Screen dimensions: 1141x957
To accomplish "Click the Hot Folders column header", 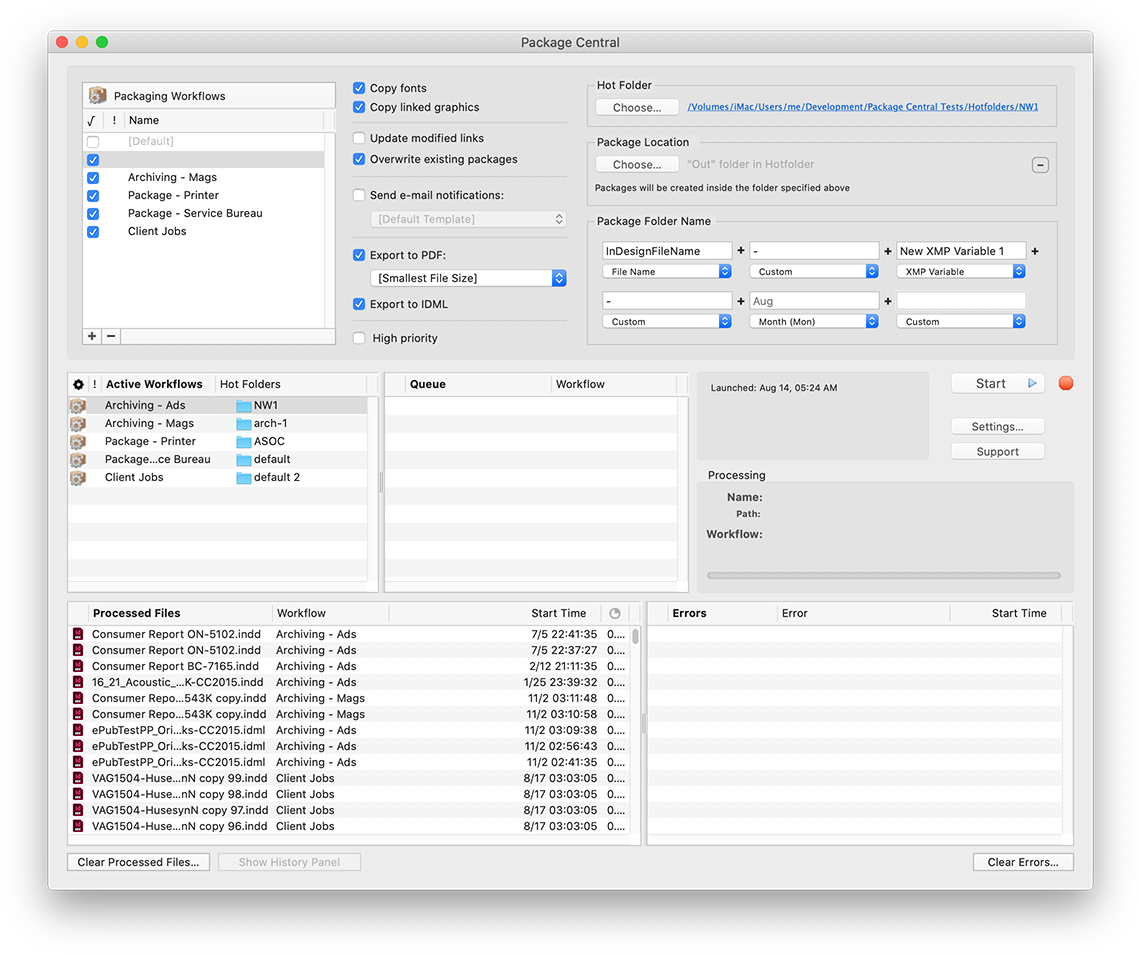I will click(250, 384).
